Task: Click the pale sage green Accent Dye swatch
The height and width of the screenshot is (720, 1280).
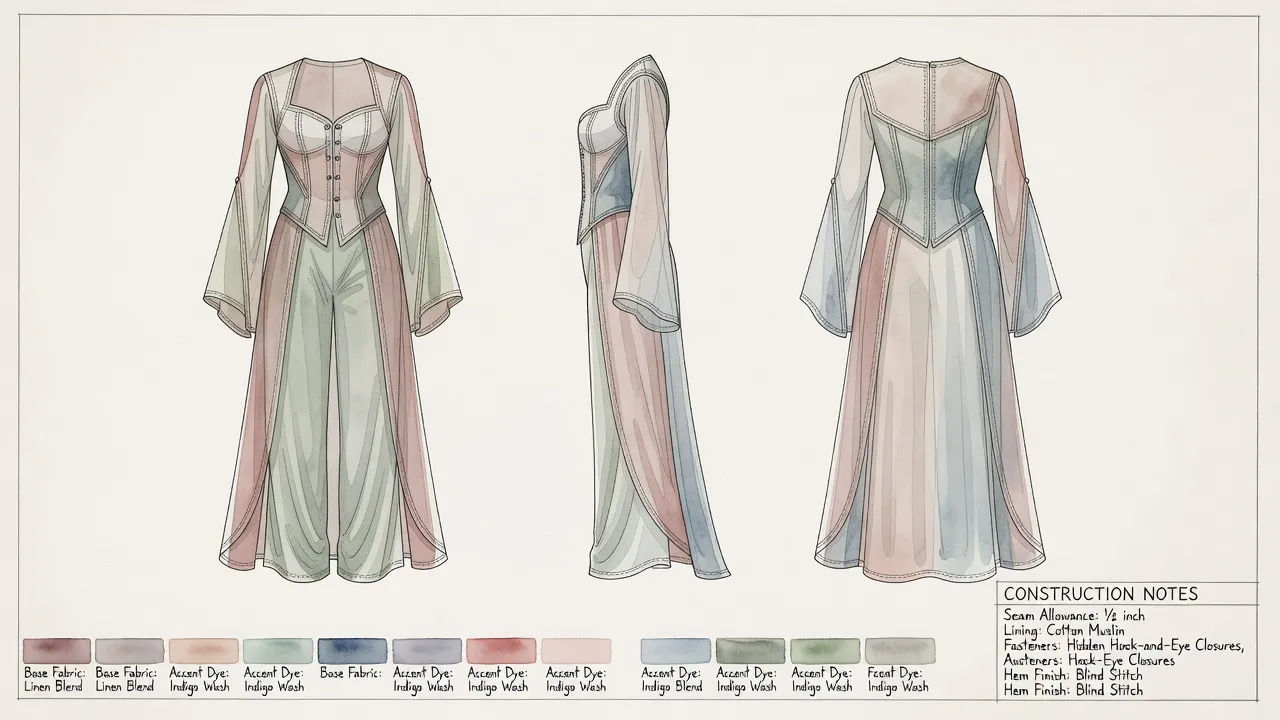Action: pyautogui.click(x=278, y=650)
